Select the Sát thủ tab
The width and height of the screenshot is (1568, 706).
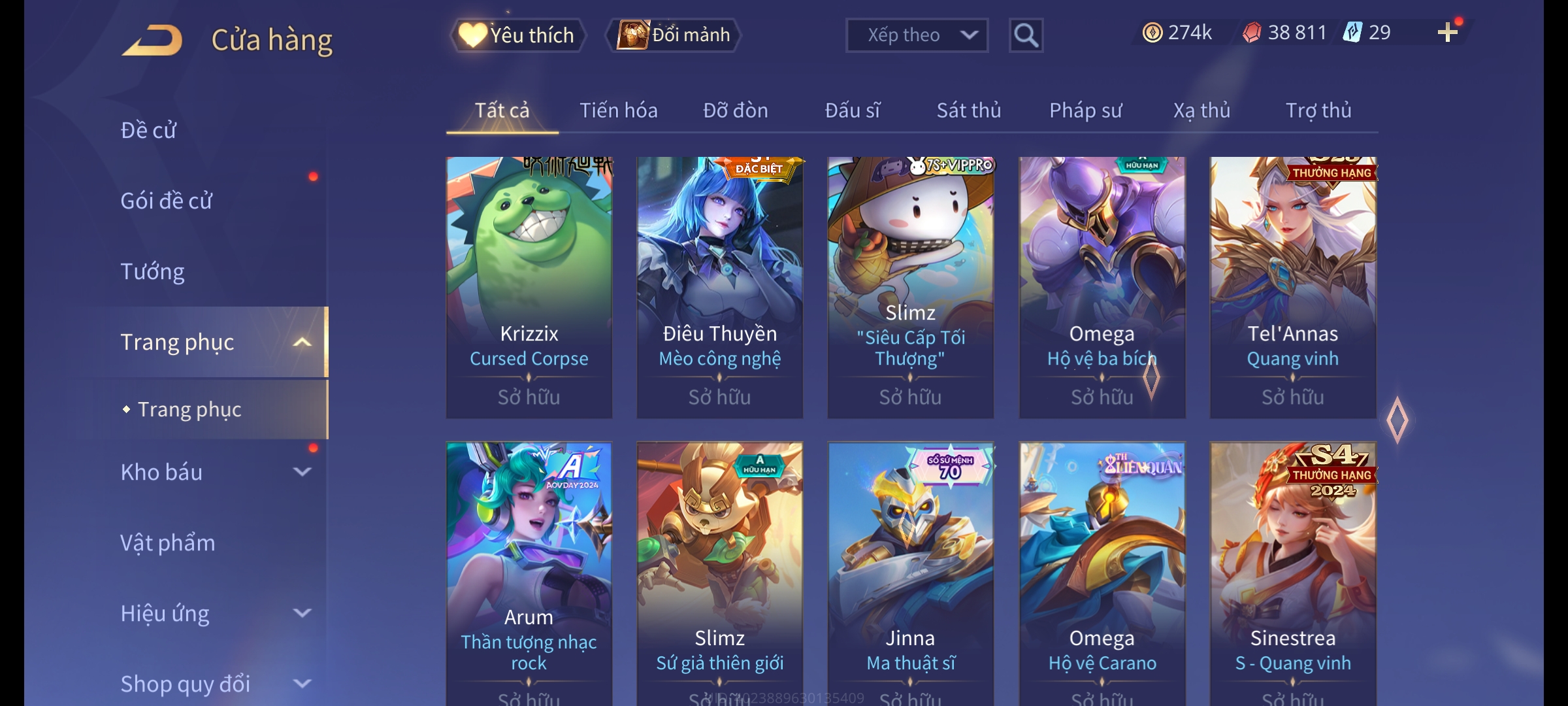(x=969, y=110)
